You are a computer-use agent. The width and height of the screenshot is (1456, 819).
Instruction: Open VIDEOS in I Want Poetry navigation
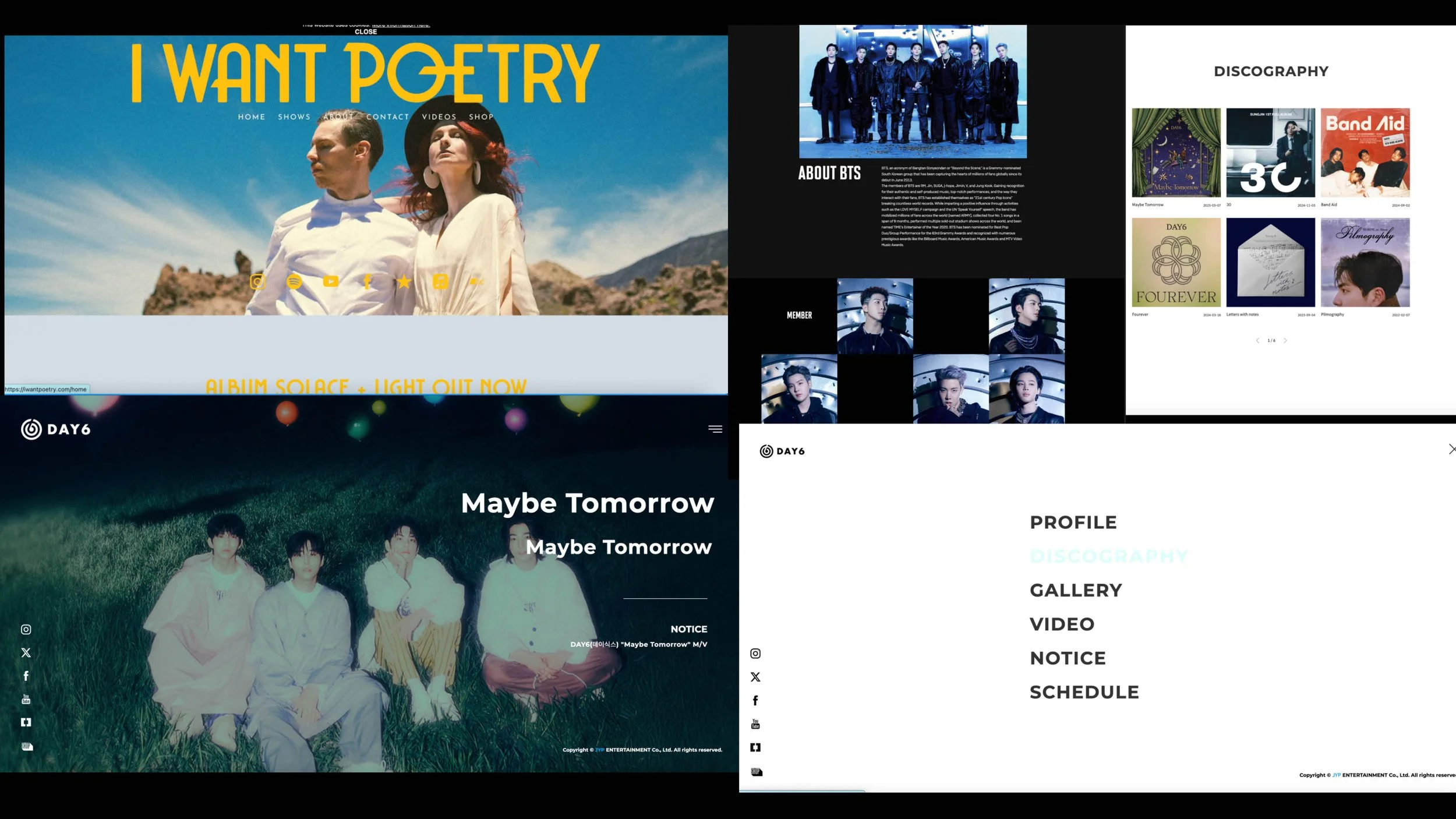439,117
